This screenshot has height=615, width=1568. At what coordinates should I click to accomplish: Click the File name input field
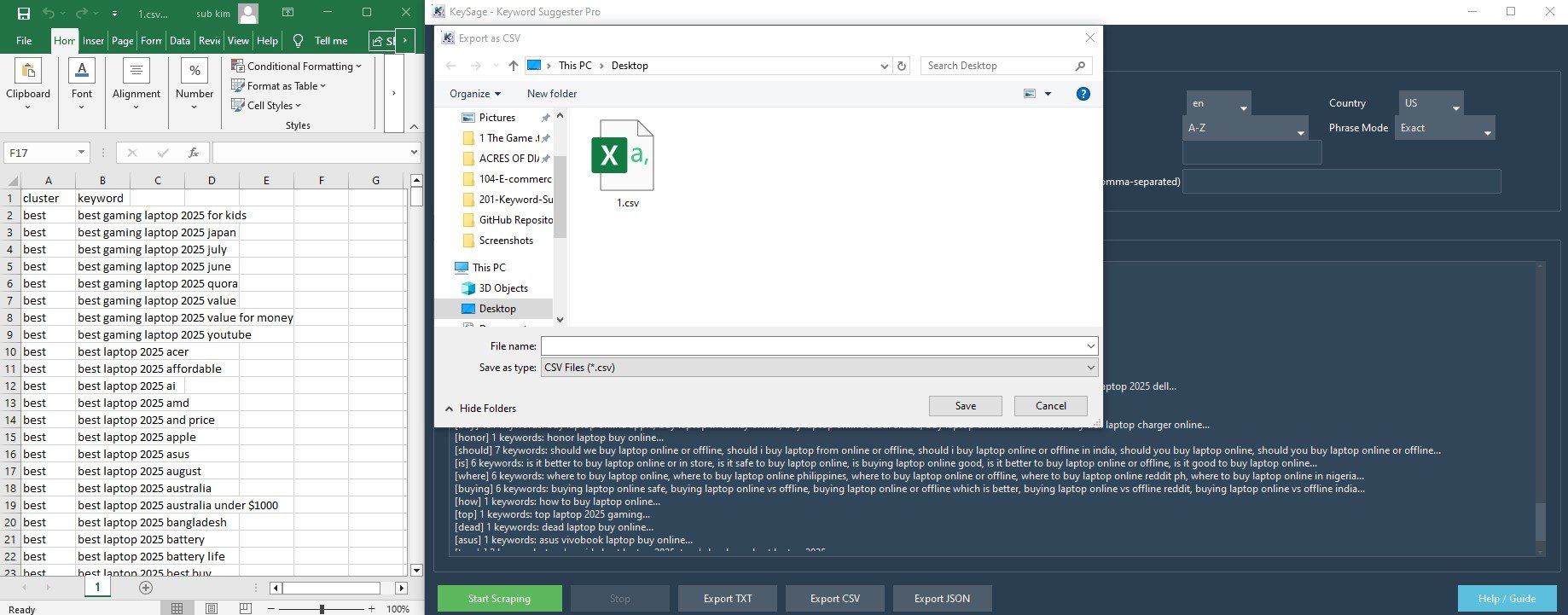812,346
